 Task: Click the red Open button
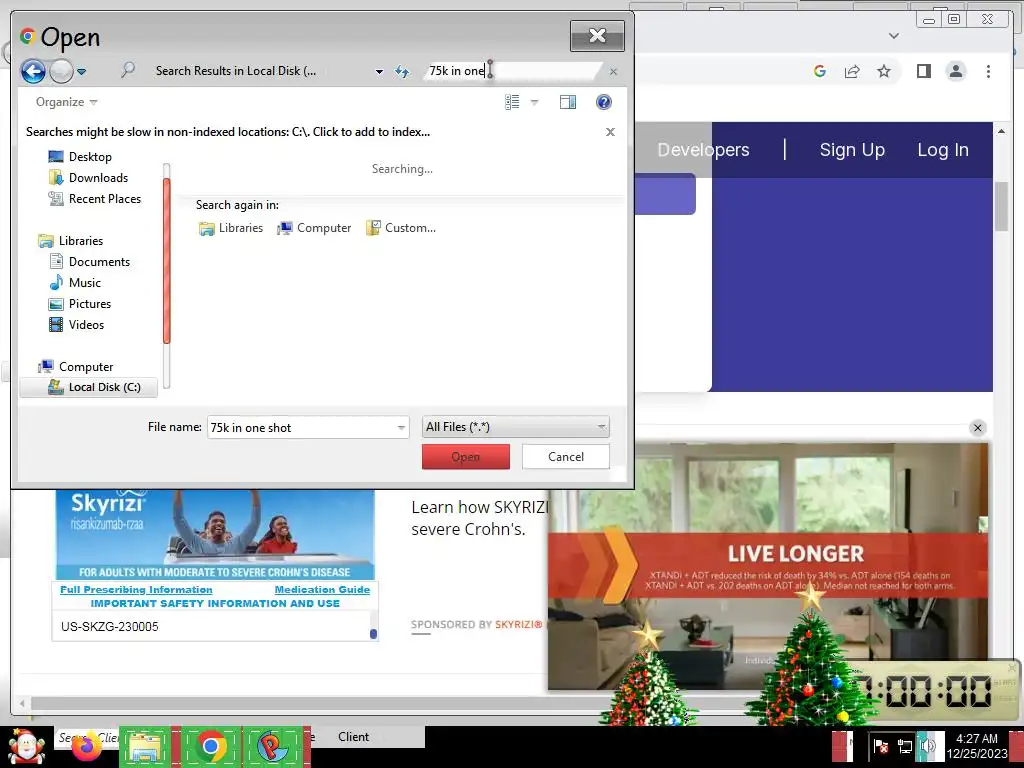[466, 457]
